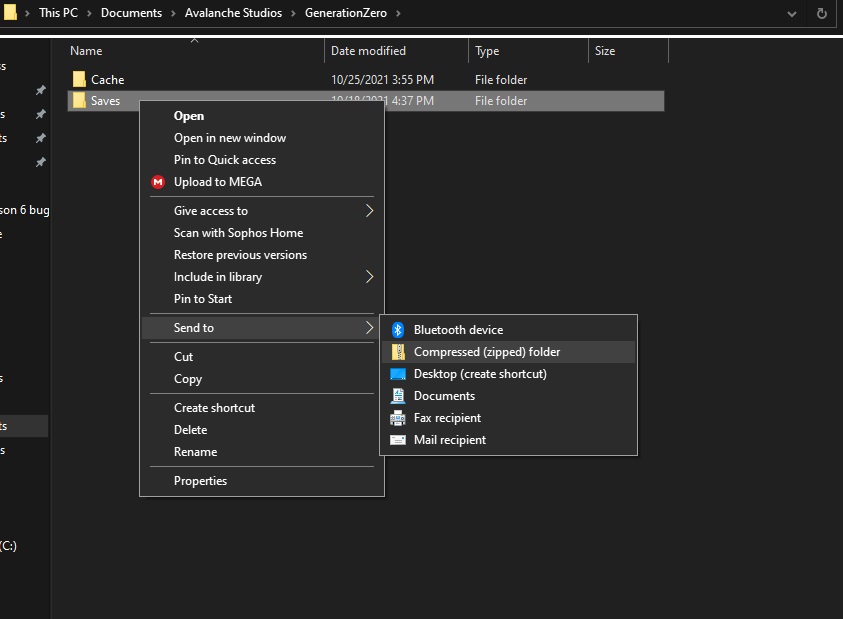Expand the chevron after Avalanche Studios
This screenshot has height=619, width=843.
(294, 13)
